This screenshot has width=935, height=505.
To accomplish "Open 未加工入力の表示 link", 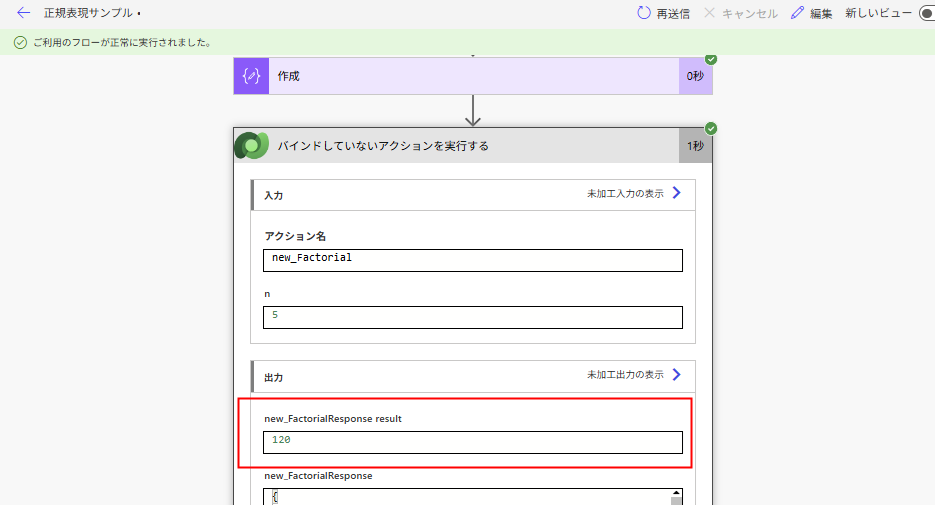I will (625, 194).
